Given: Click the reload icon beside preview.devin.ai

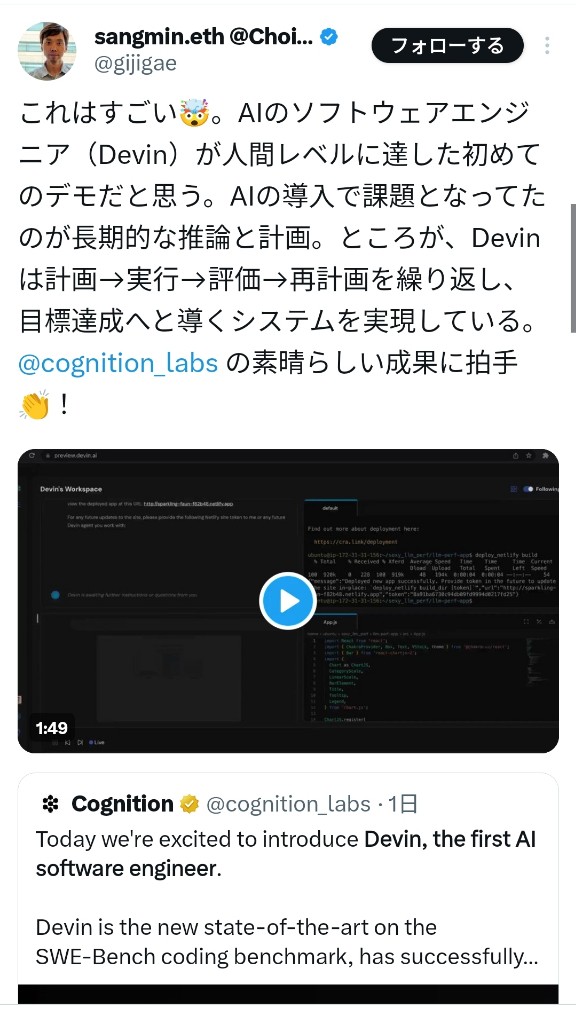Looking at the screenshot, I should pyautogui.click(x=31, y=455).
